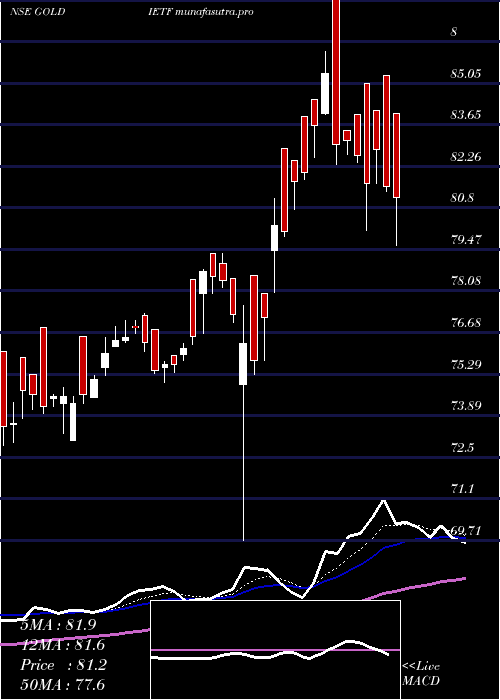Click the 85.05 price axis label
Viewport: 500px width, 700px height.
pos(466,73)
